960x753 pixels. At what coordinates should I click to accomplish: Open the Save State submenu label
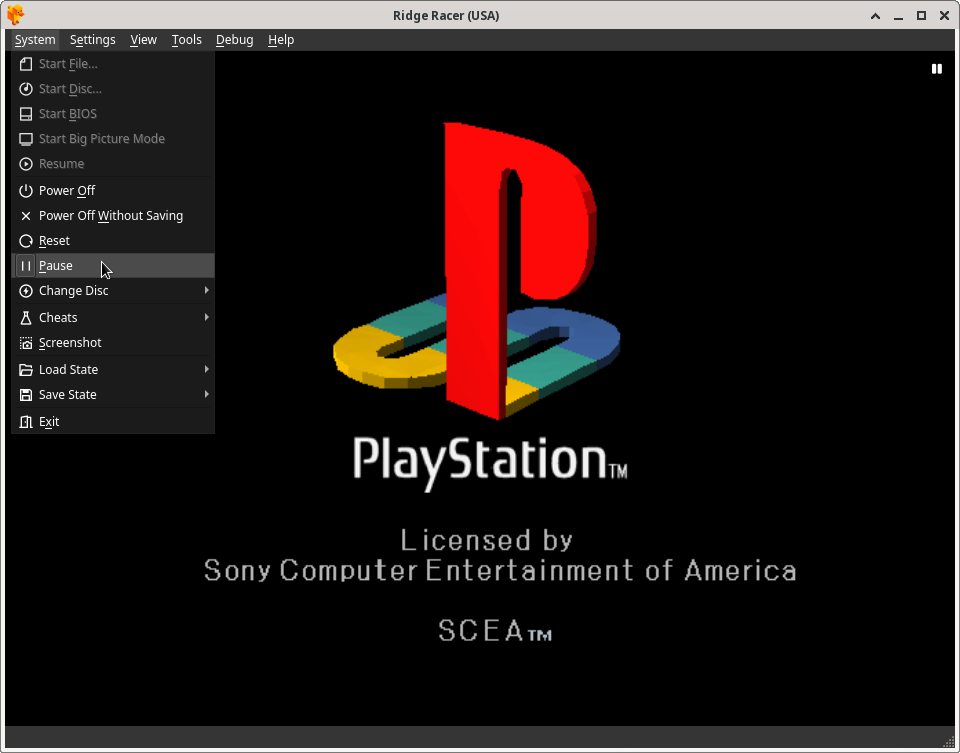point(67,395)
